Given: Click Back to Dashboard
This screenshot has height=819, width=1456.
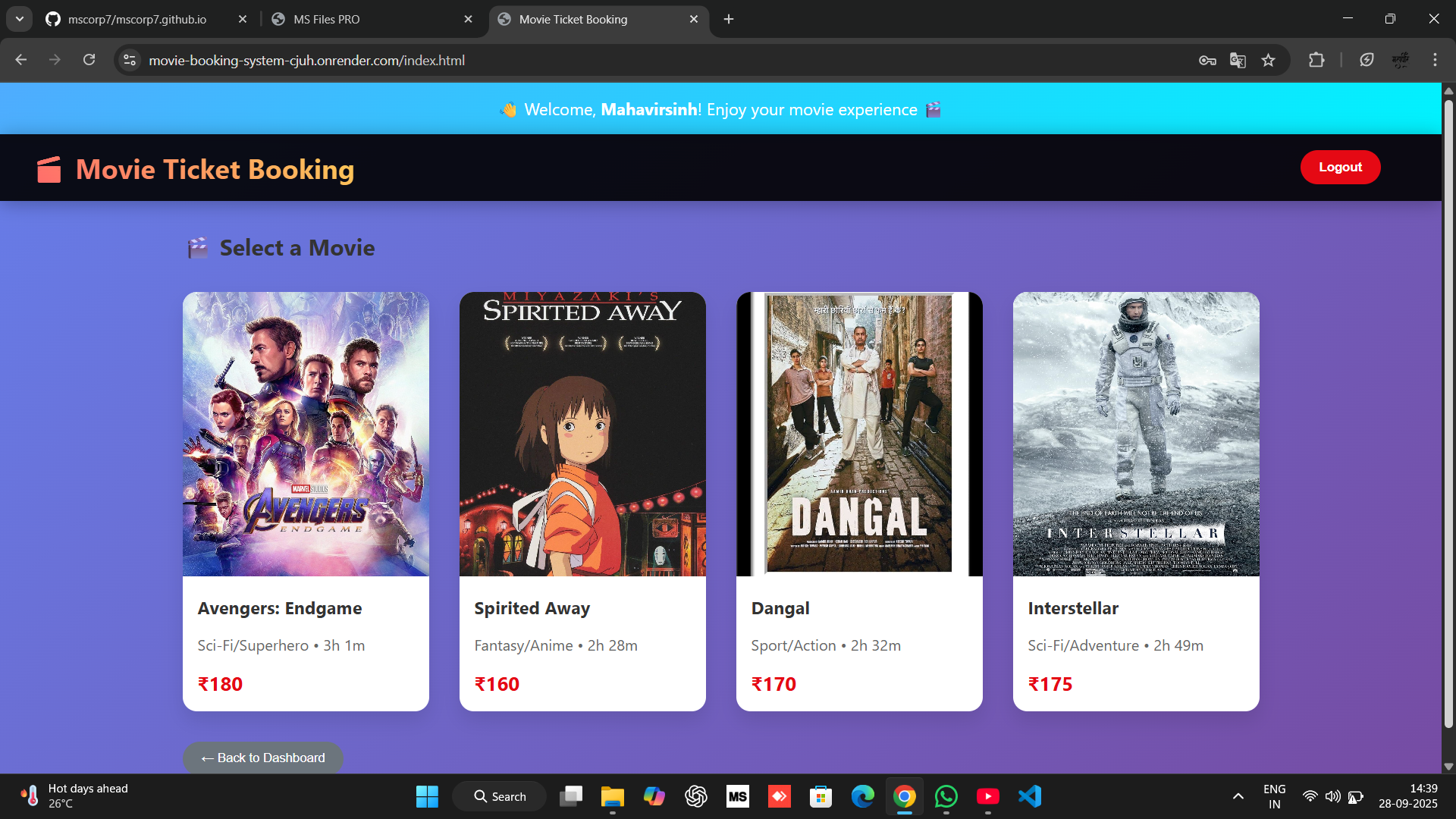Looking at the screenshot, I should [x=262, y=758].
